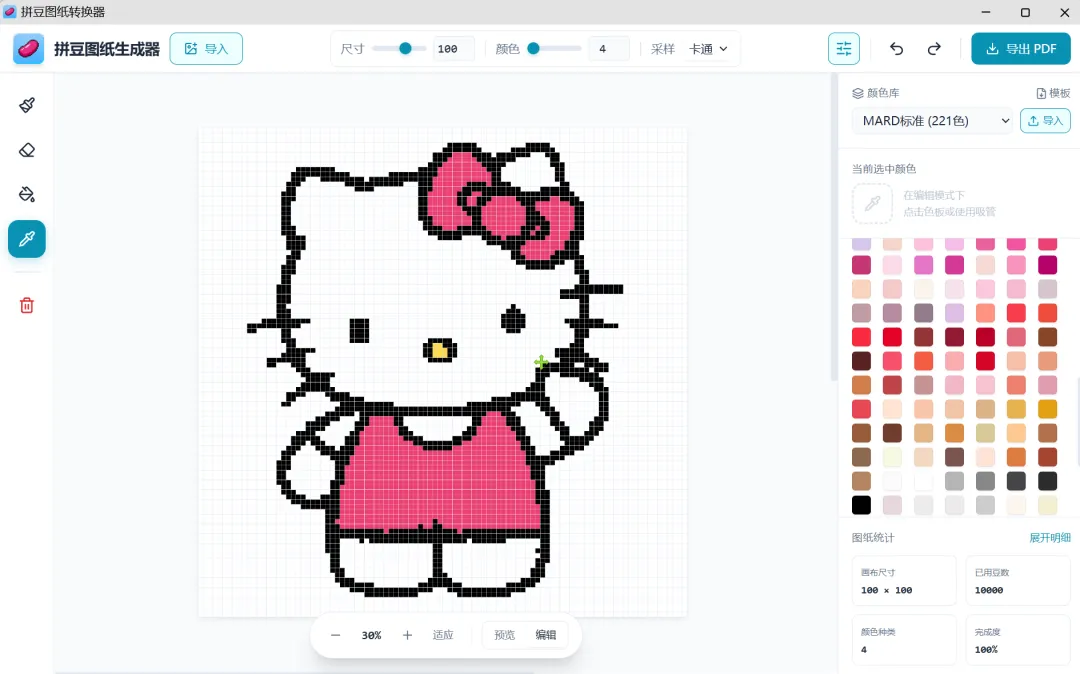1080x674 pixels.
Task: Close the 拼豆图纸转换器 window
Action: [x=1064, y=12]
